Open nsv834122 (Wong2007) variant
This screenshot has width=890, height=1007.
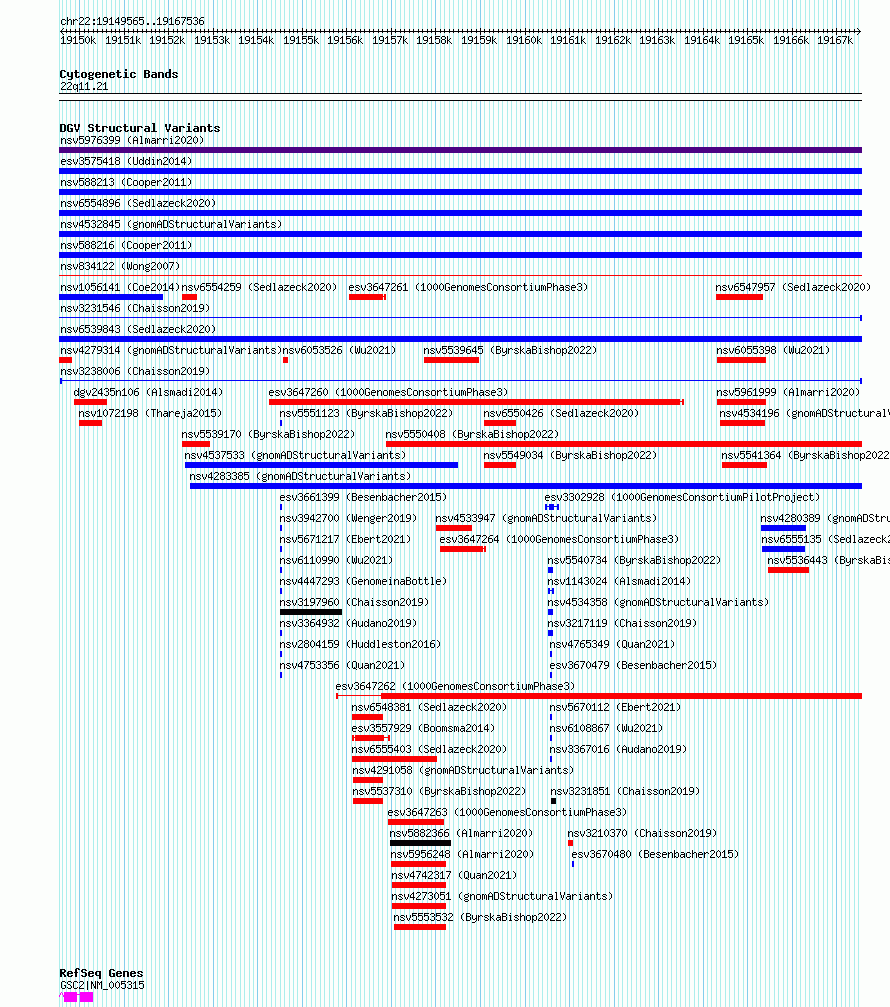tap(120, 266)
